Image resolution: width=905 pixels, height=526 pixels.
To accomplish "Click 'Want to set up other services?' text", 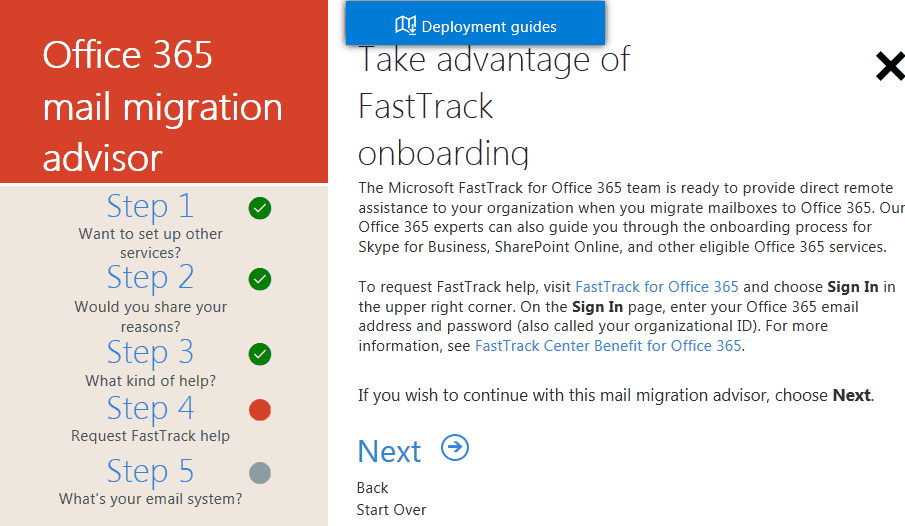I will coord(150,243).
